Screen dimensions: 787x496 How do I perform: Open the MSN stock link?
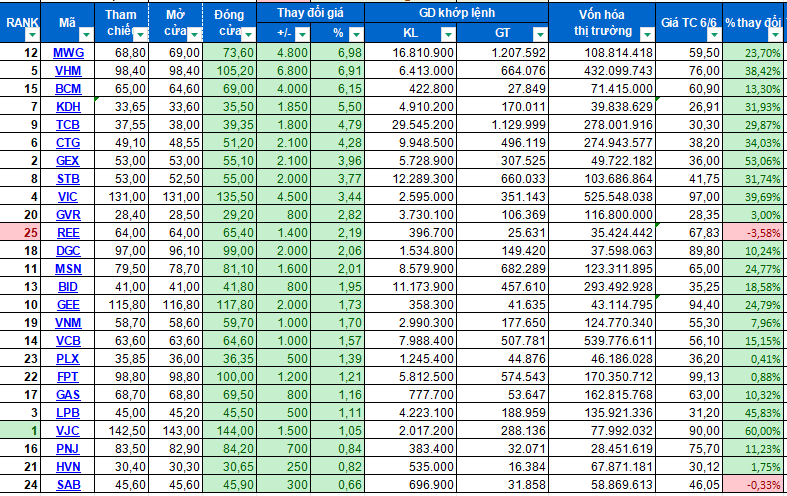tap(68, 269)
